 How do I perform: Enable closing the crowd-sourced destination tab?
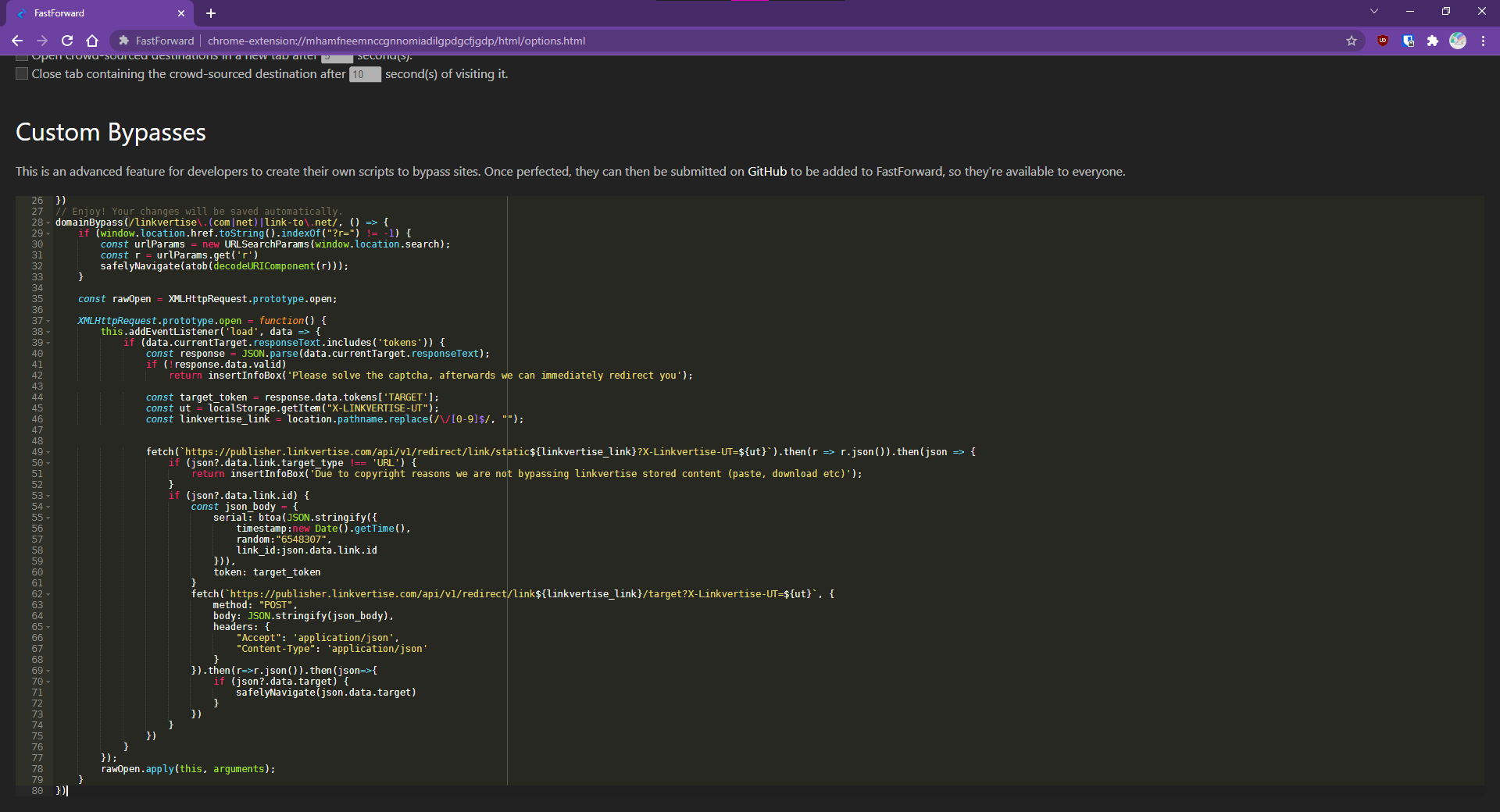tap(22, 73)
